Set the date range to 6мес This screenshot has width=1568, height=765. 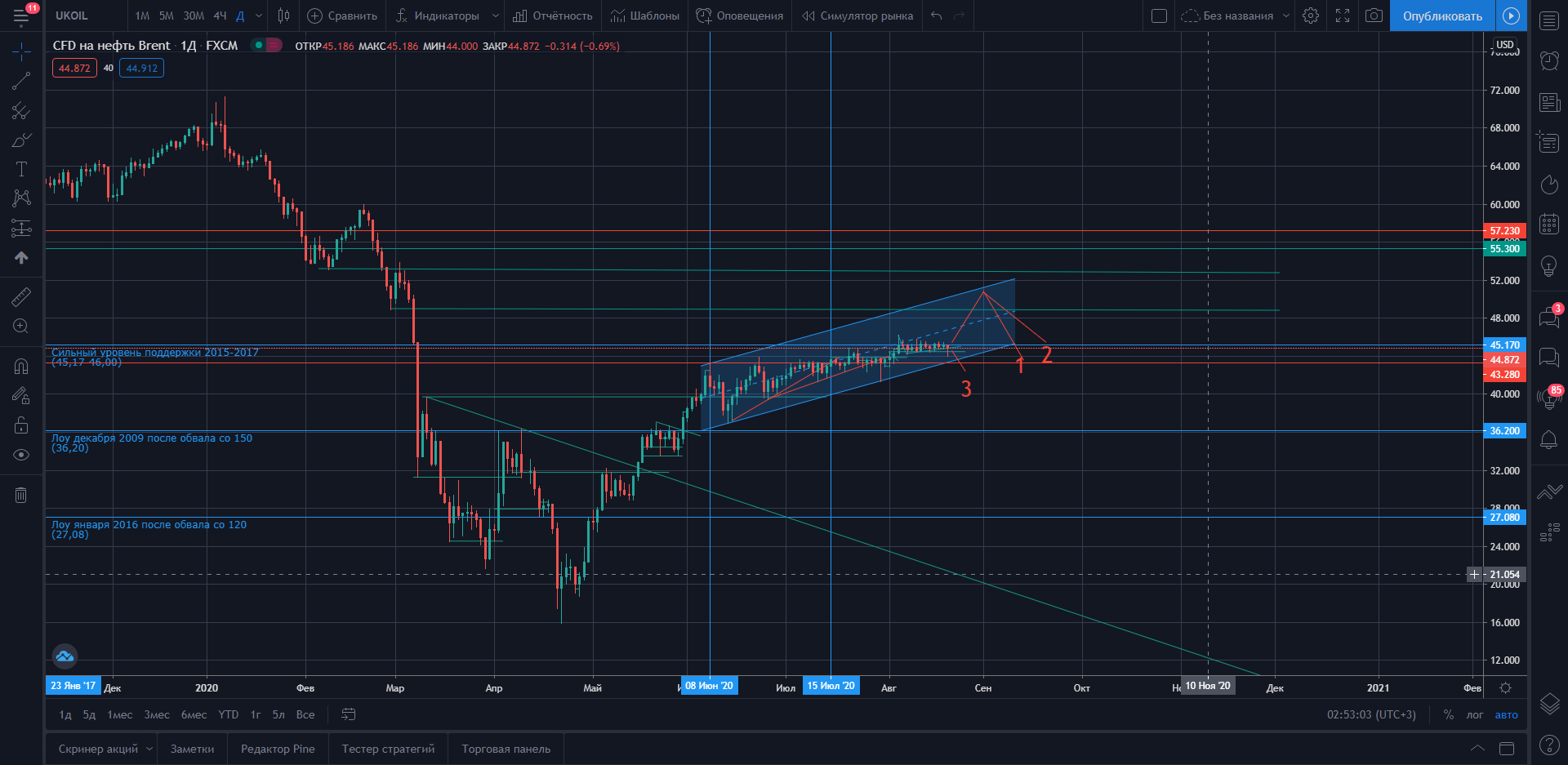tap(194, 714)
